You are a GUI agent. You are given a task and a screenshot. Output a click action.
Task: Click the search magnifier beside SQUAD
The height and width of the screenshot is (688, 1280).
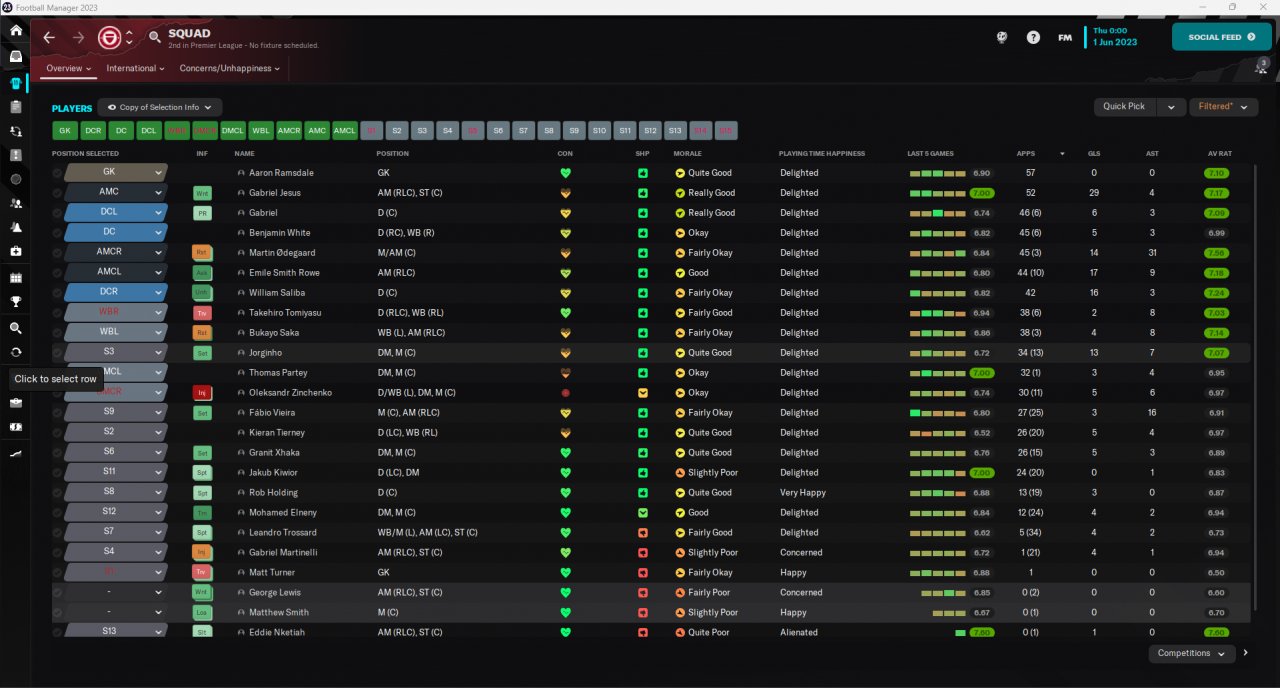(155, 38)
